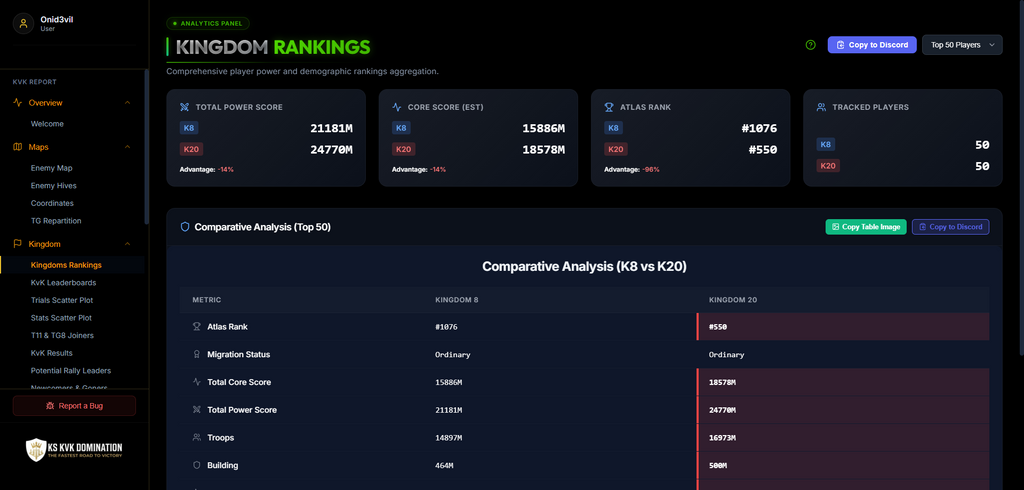1024x490 pixels.
Task: Click the Overview pulse icon in sidebar
Action: click(18, 103)
